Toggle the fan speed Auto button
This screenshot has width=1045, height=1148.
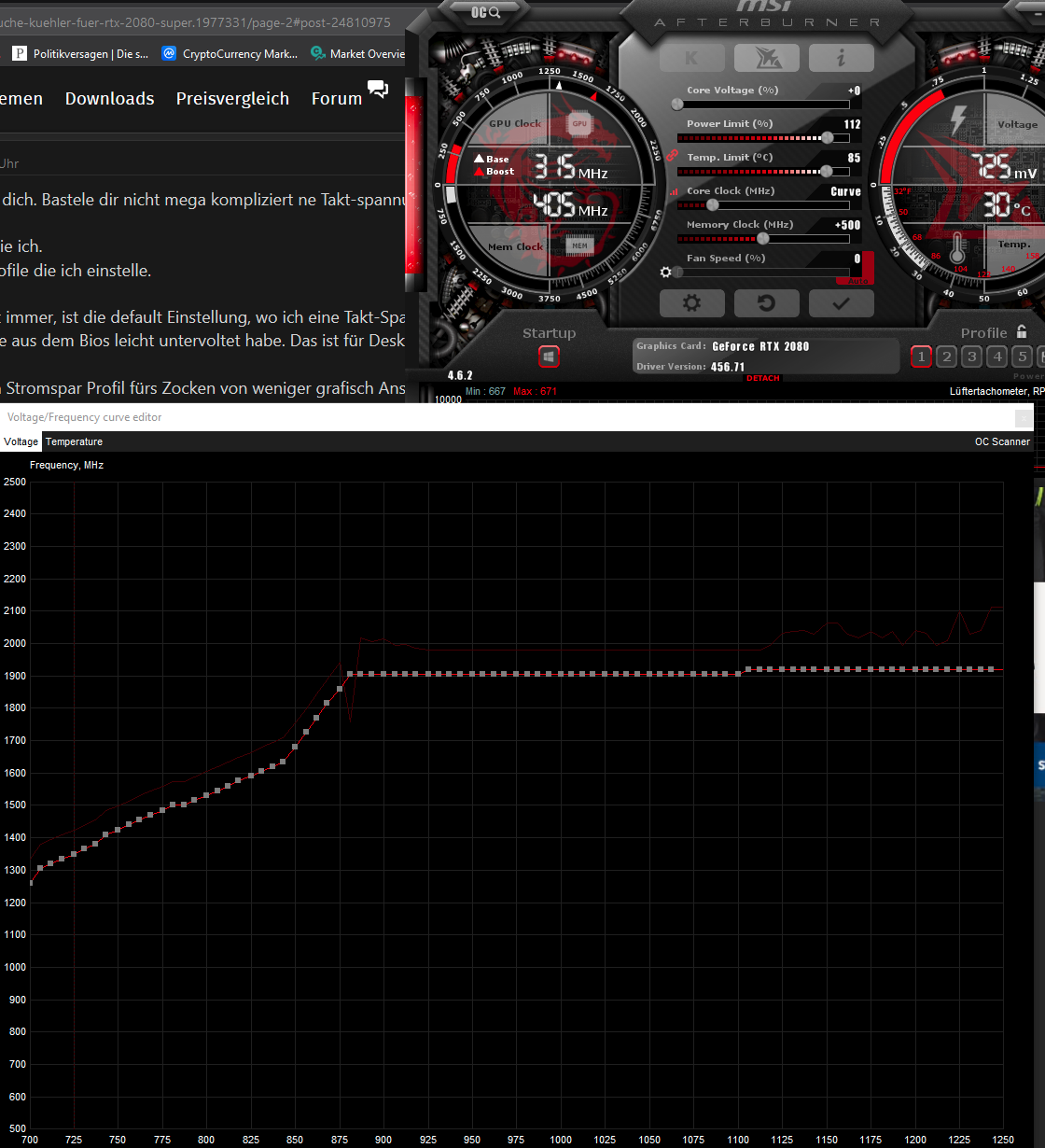[857, 281]
